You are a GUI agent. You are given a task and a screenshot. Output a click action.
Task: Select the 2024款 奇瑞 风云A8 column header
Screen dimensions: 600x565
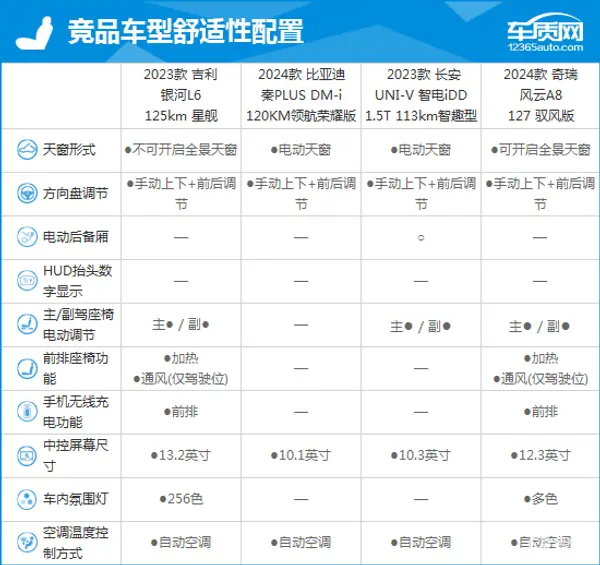pyautogui.click(x=541, y=95)
